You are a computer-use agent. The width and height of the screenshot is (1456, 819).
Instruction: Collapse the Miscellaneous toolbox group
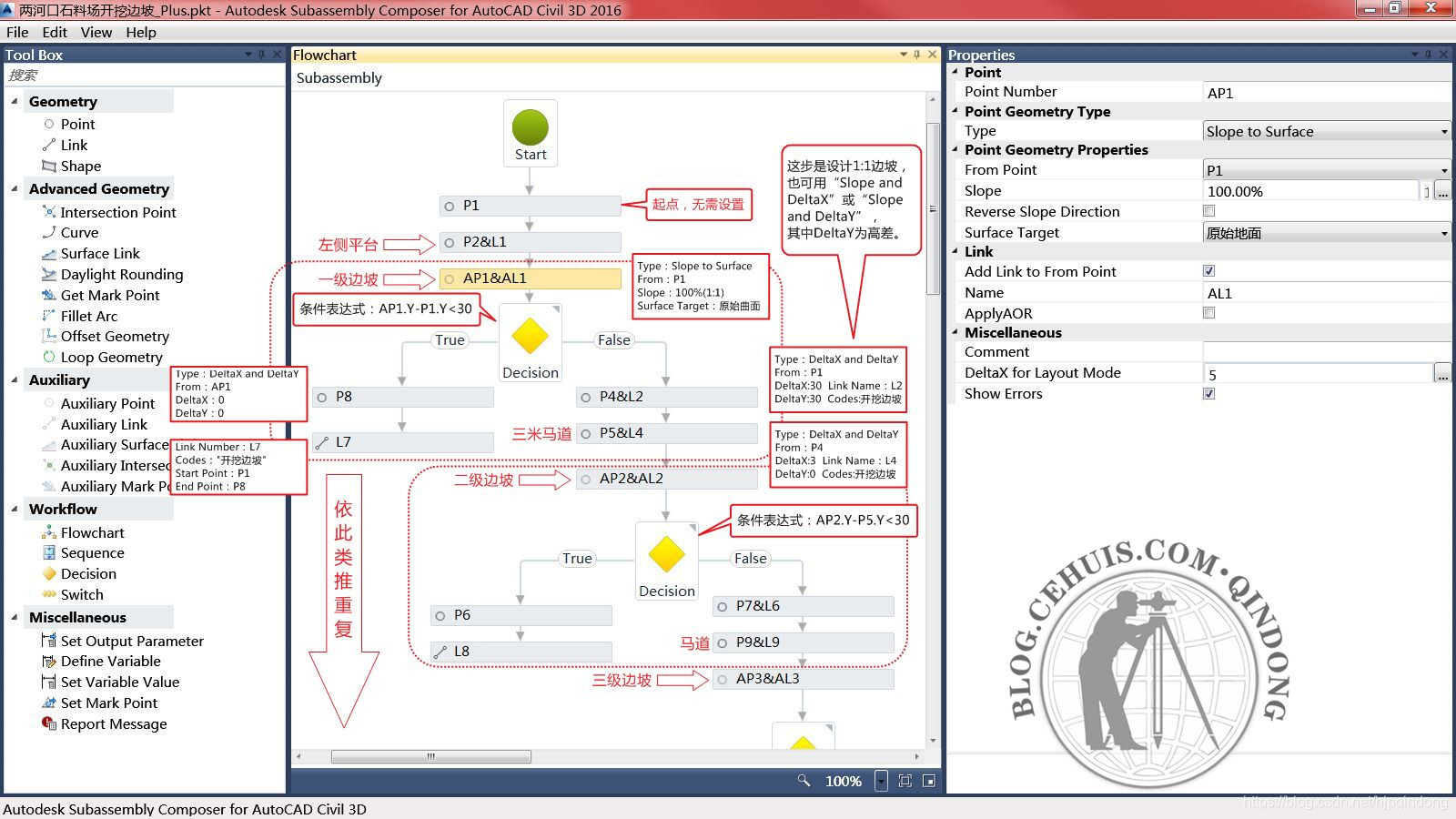coord(14,617)
